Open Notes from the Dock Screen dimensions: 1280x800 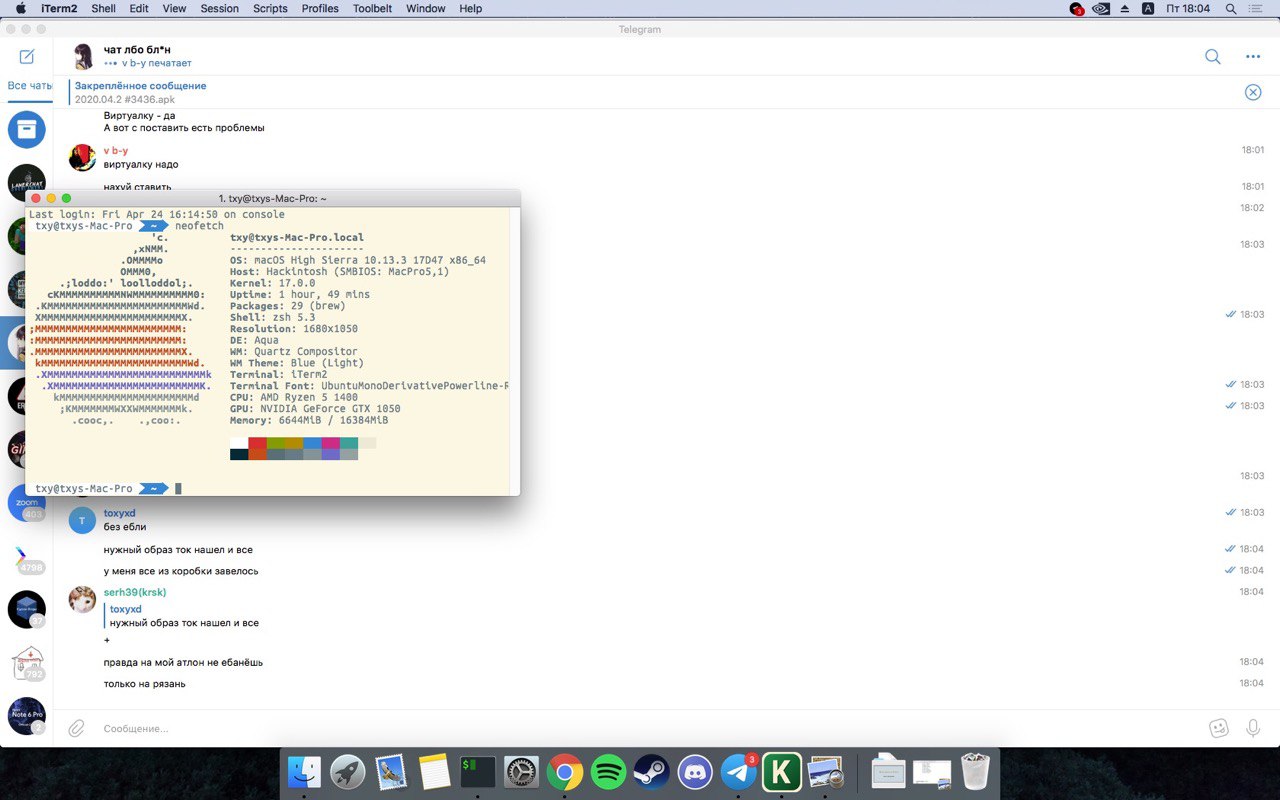pyautogui.click(x=435, y=772)
